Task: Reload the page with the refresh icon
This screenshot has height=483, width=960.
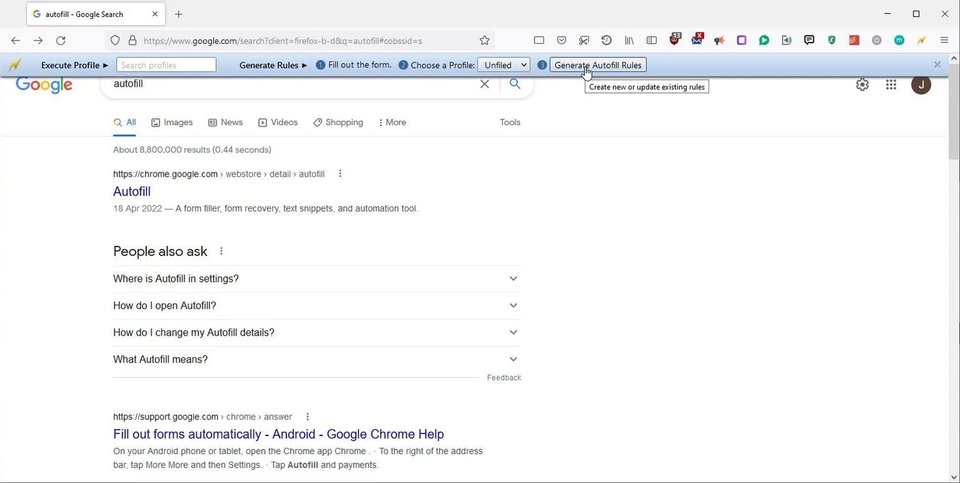Action: [61, 40]
